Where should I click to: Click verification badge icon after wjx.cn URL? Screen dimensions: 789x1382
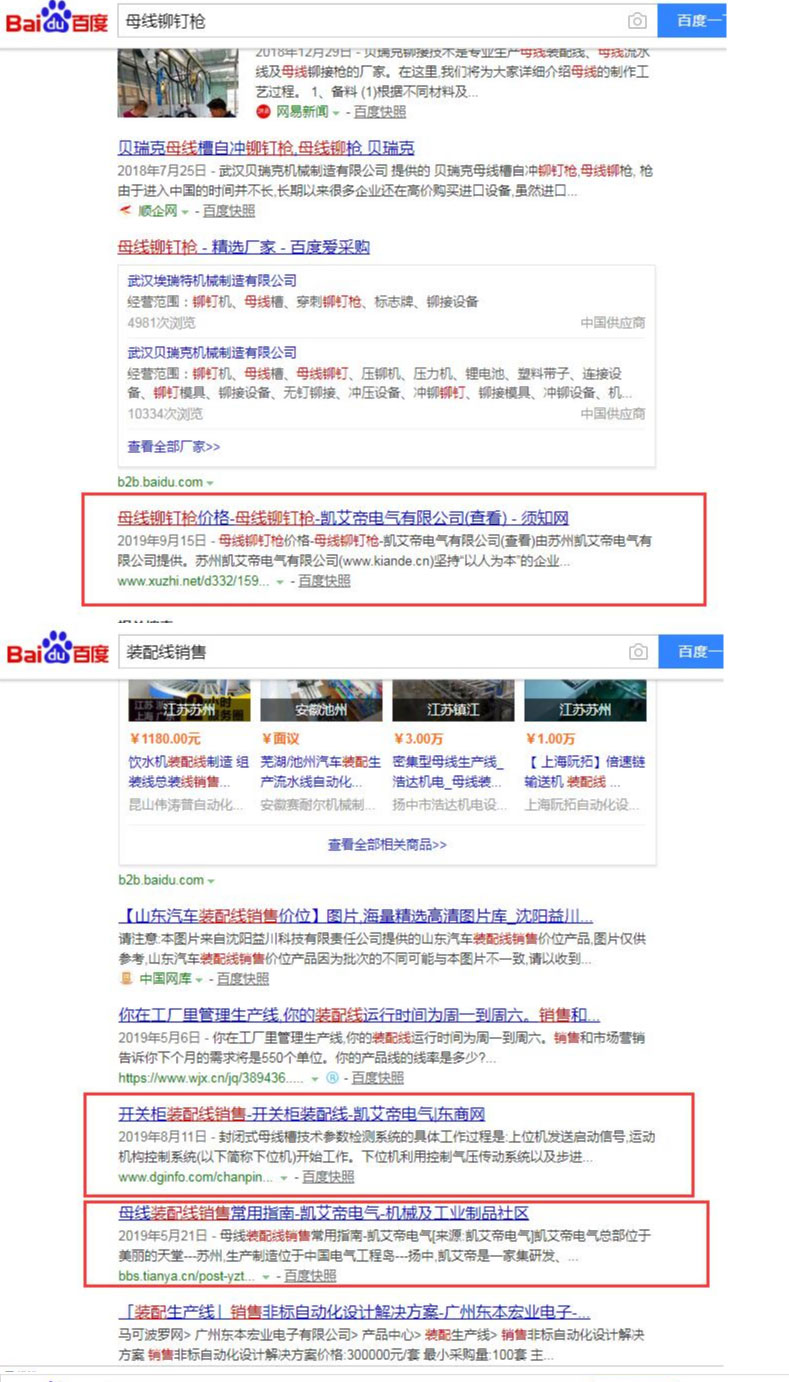332,1078
